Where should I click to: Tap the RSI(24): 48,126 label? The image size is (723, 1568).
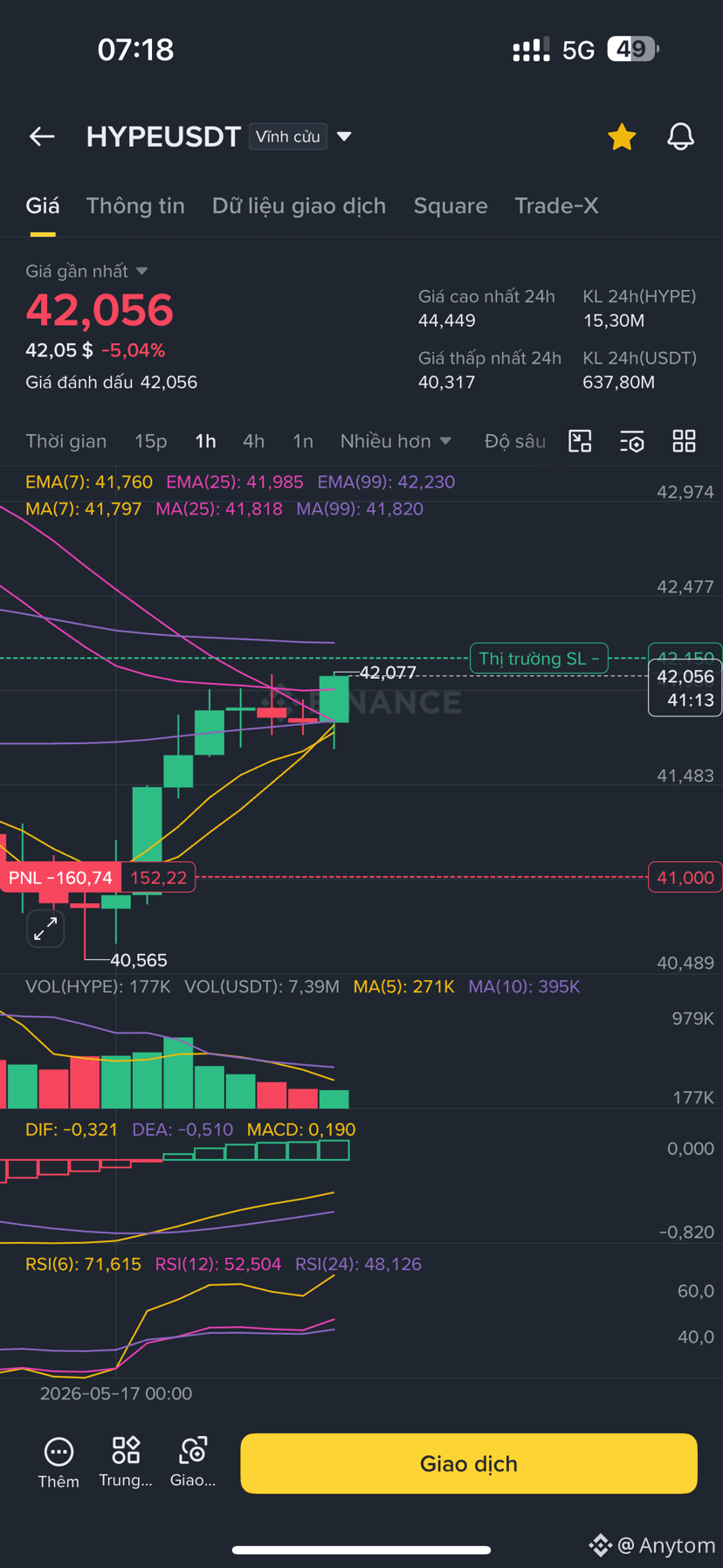pos(358,1264)
